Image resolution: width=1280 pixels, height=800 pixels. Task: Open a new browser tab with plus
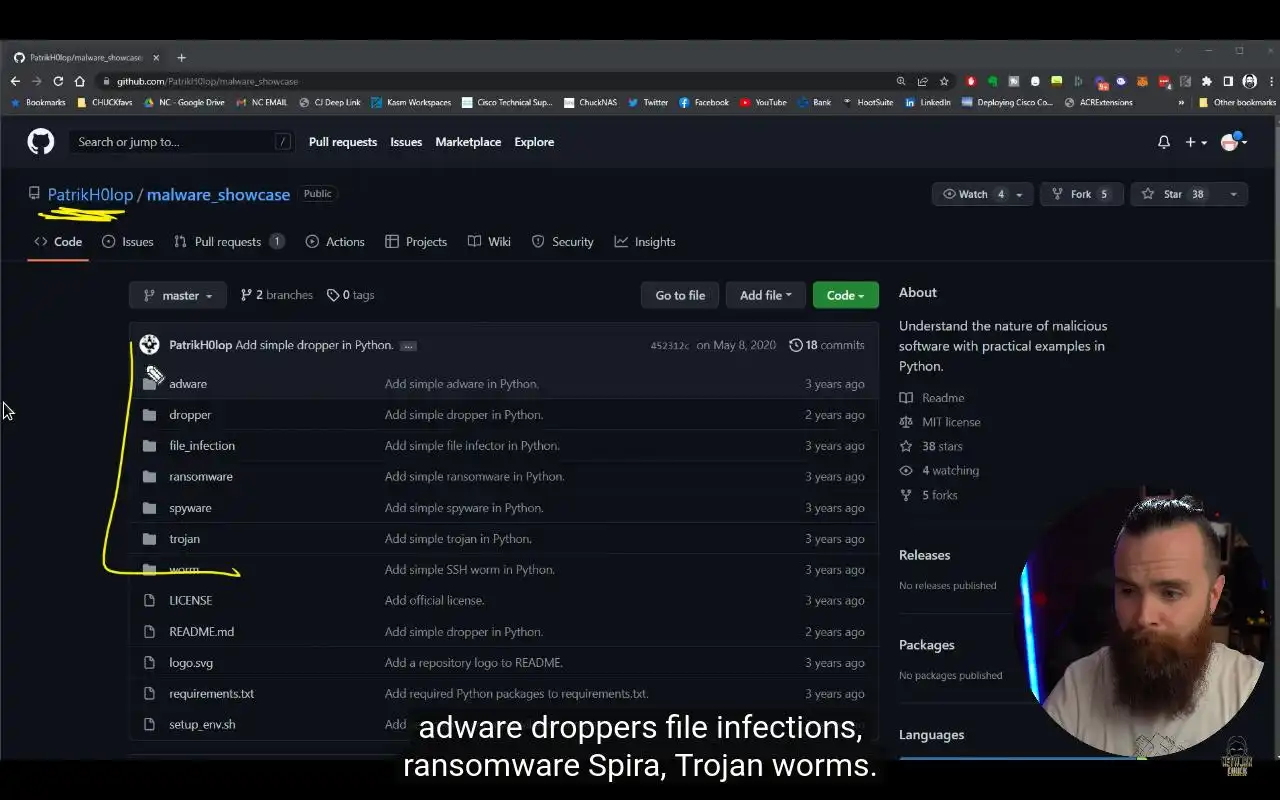click(181, 58)
